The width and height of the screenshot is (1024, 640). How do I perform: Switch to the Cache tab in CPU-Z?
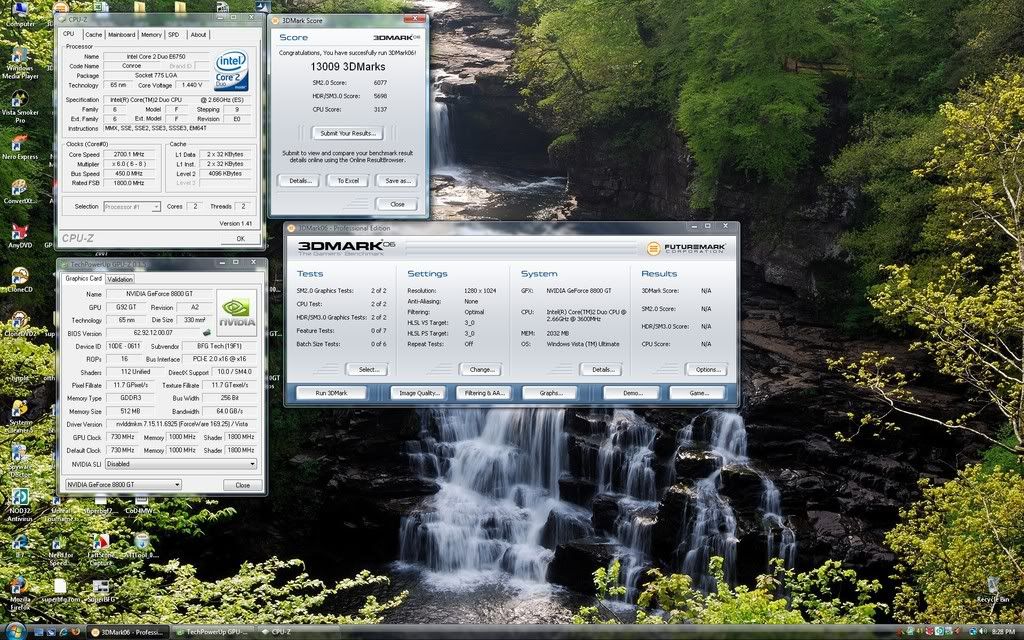click(x=93, y=35)
